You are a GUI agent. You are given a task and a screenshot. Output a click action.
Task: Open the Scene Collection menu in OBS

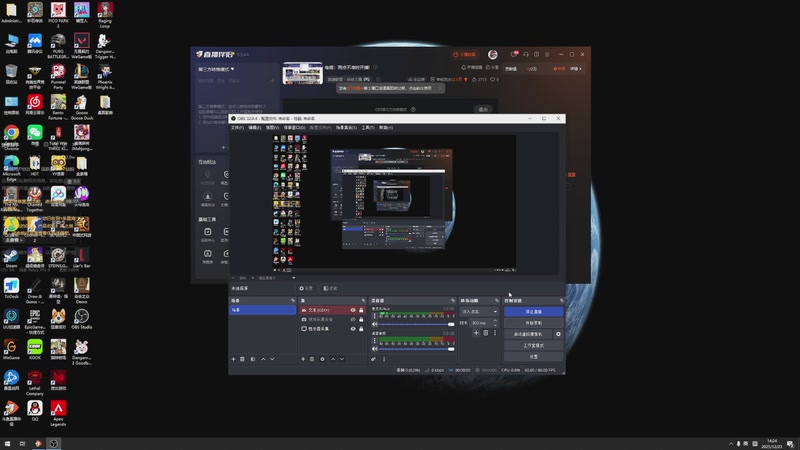click(346, 128)
